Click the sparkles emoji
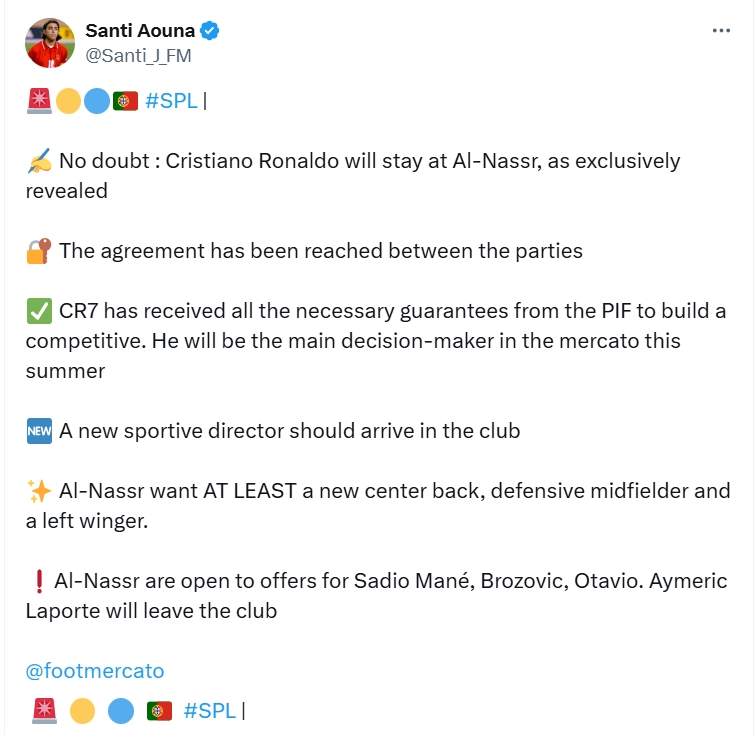The image size is (754, 735). point(39,491)
